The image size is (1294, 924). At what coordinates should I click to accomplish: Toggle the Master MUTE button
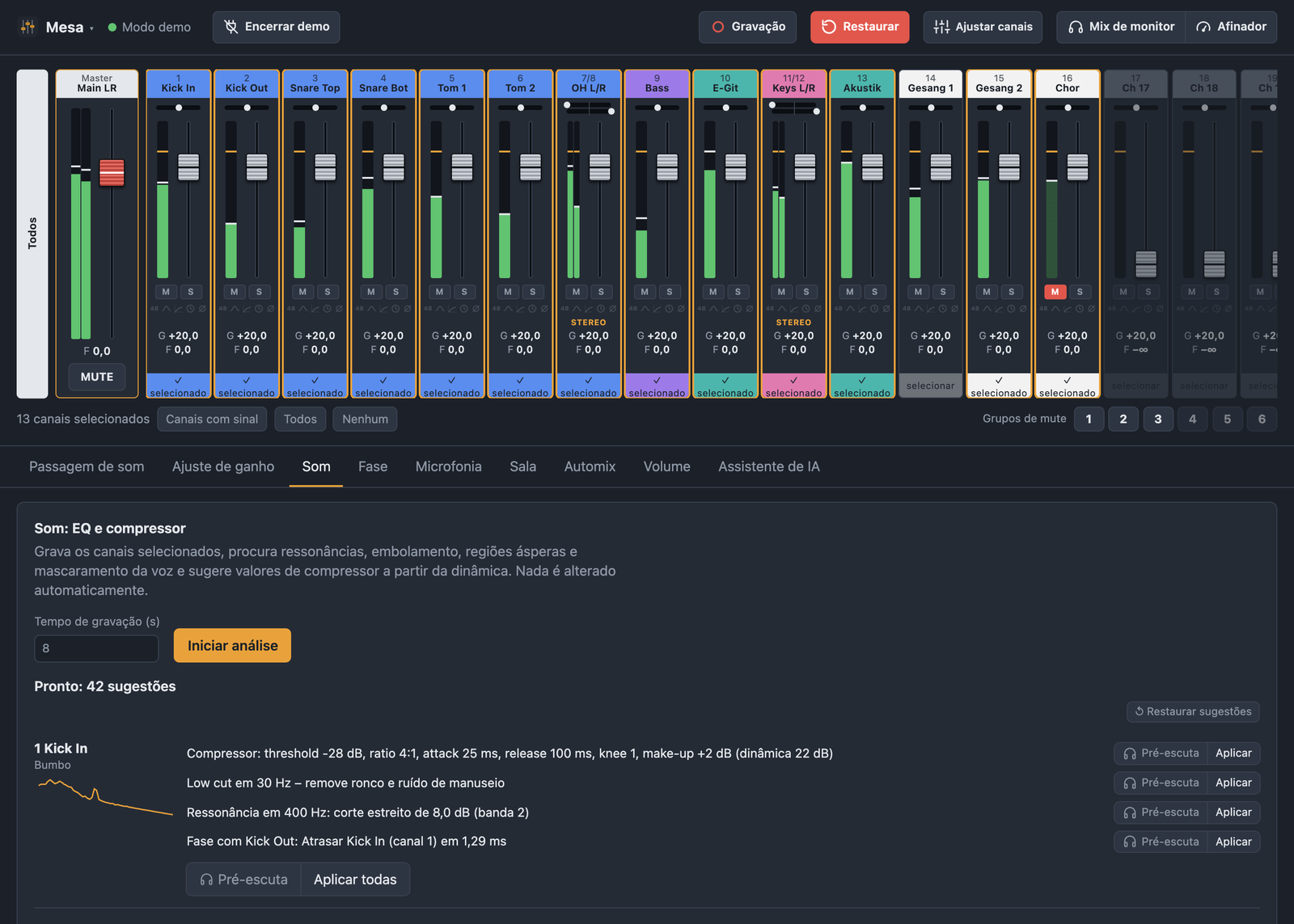[x=97, y=377]
